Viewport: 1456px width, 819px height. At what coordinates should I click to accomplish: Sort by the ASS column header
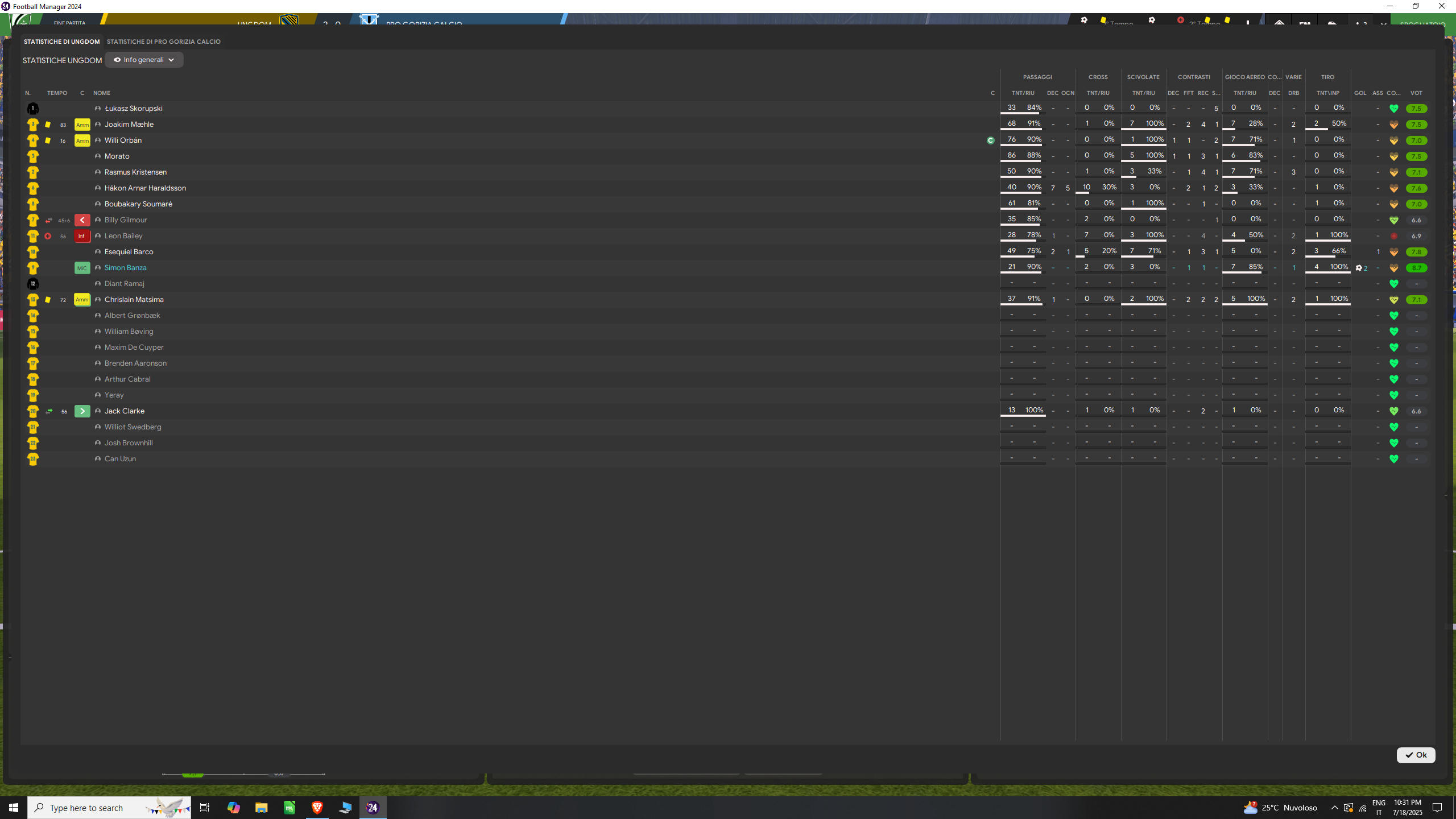(x=1378, y=93)
